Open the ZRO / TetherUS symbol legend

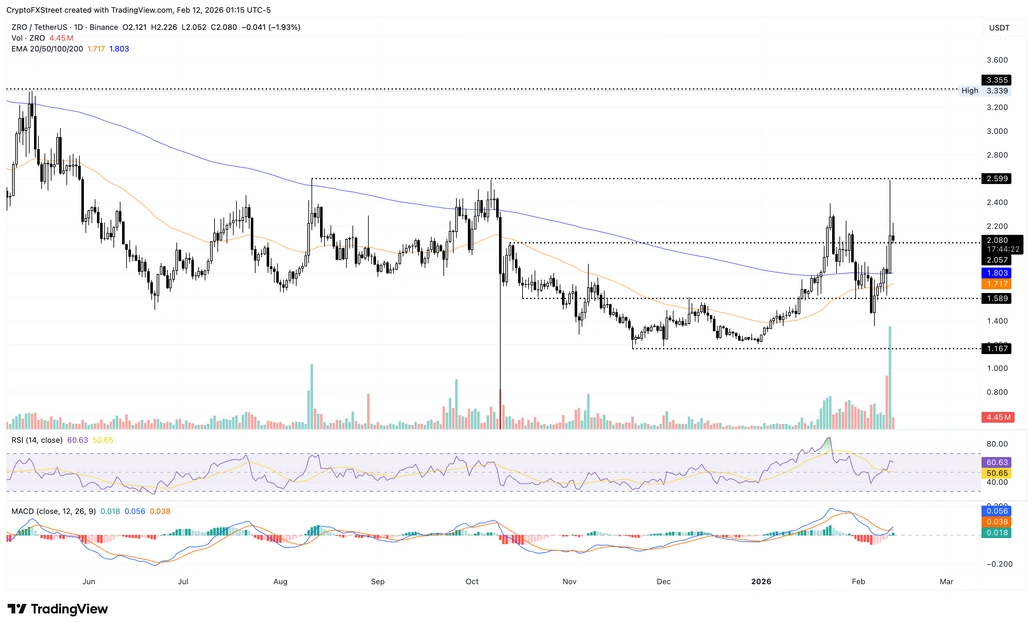42,28
